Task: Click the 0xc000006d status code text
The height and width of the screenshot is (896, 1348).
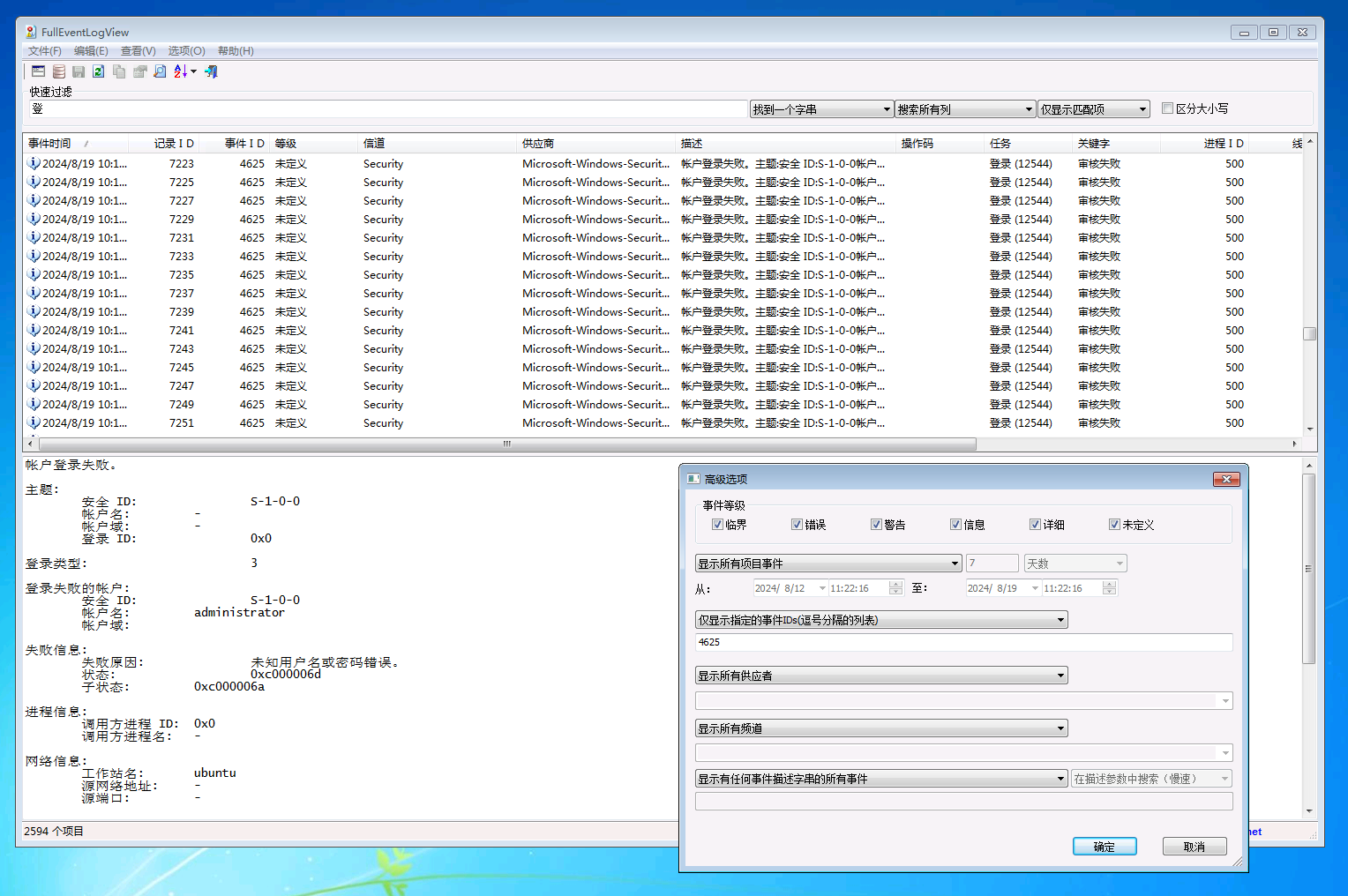Action: 286,674
